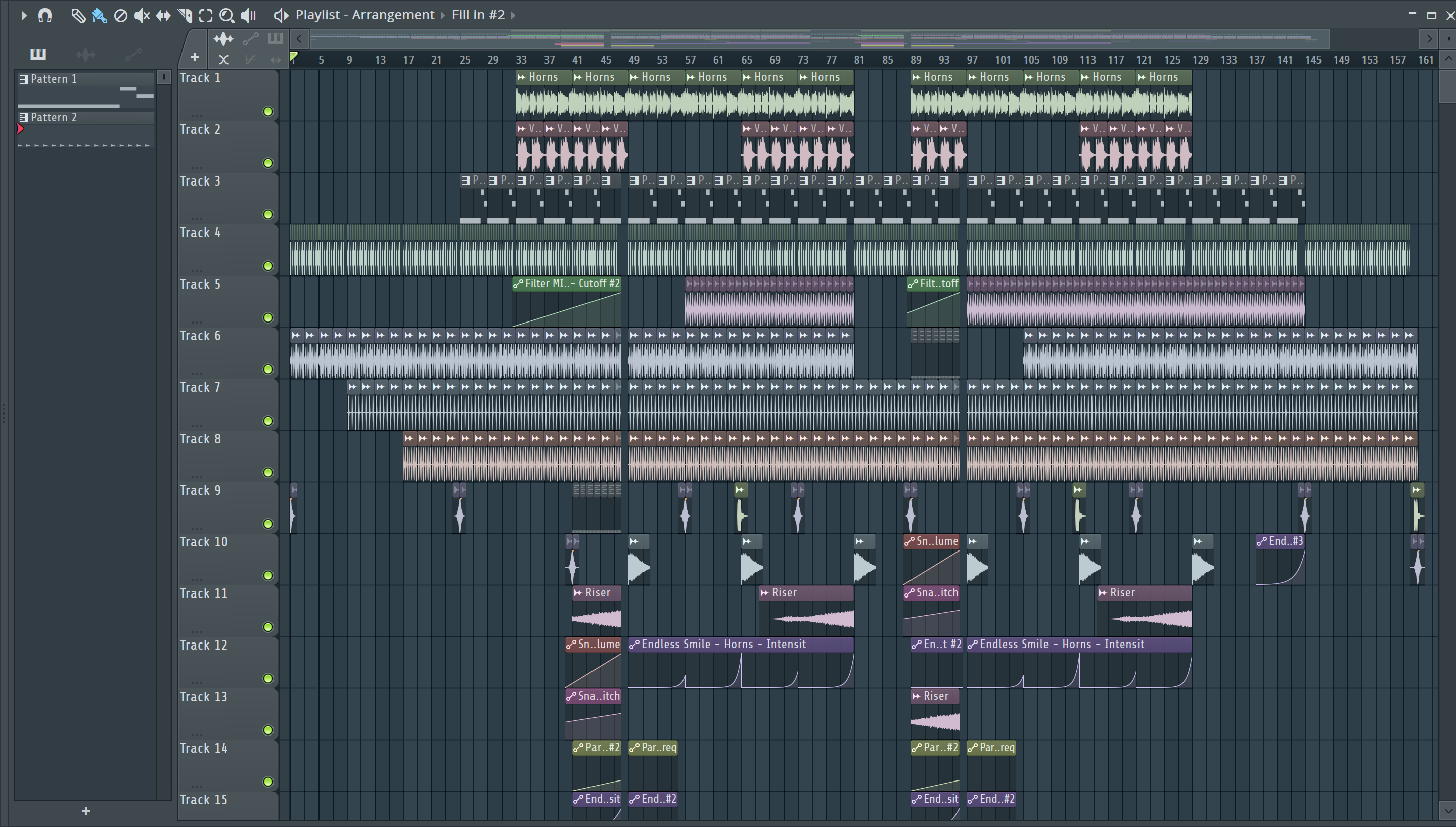
Task: Show audio clips in the picker panel
Action: click(86, 54)
